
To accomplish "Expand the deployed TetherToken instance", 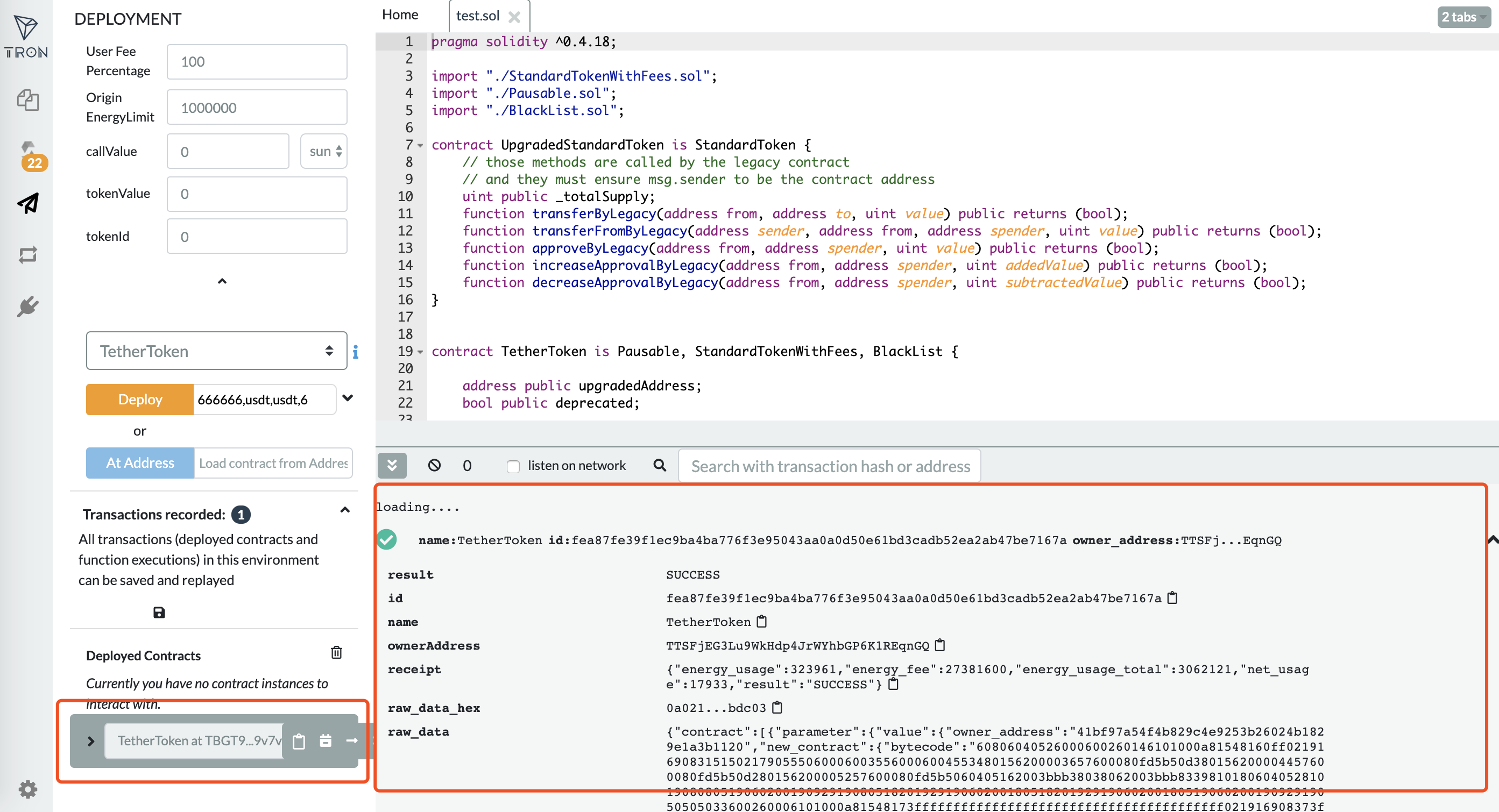I will [91, 741].
